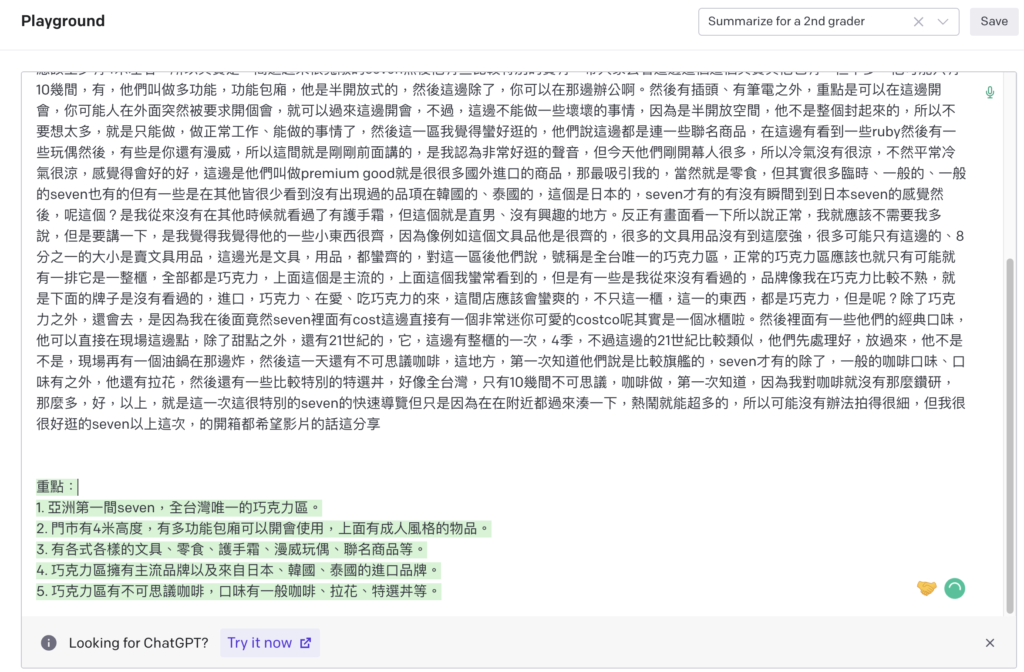
Task: Click summary line 2 about 門市有4米高度
Action: coord(260,529)
